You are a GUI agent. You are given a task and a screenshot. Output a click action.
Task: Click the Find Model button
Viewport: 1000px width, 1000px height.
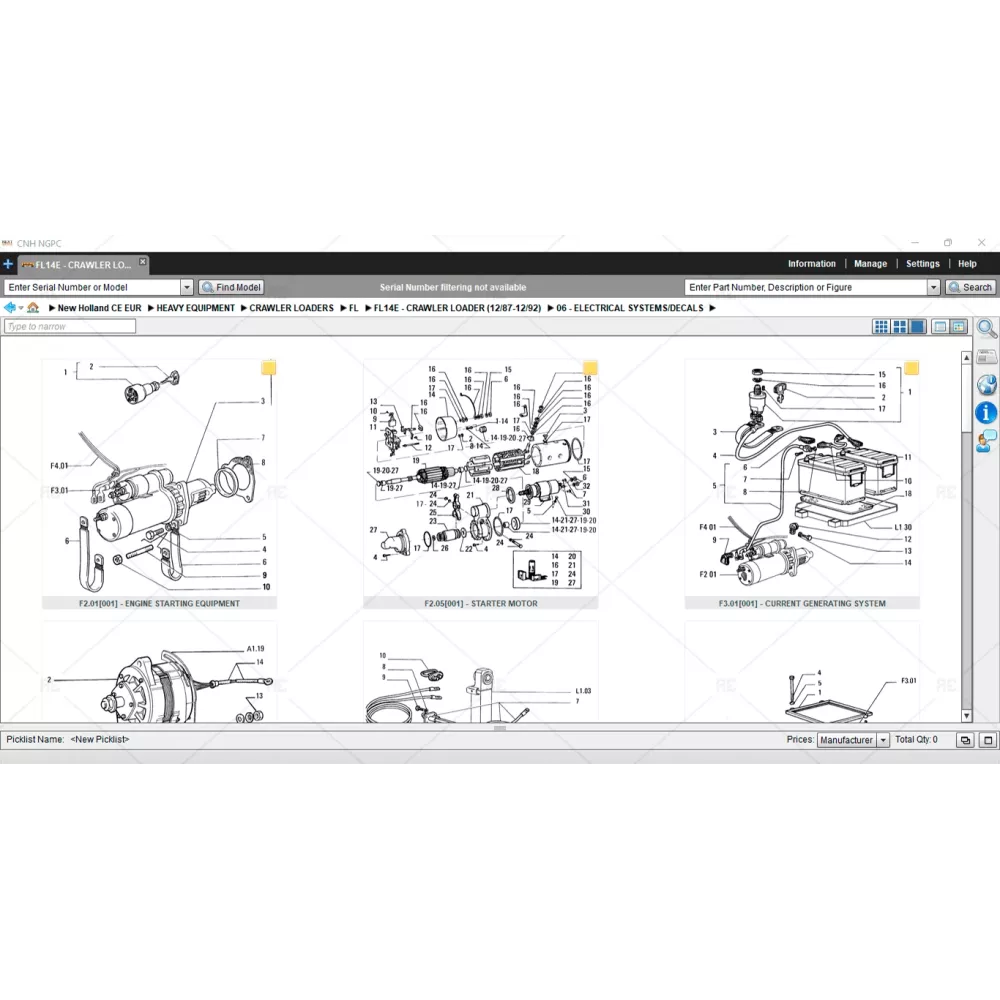pyautogui.click(x=231, y=287)
